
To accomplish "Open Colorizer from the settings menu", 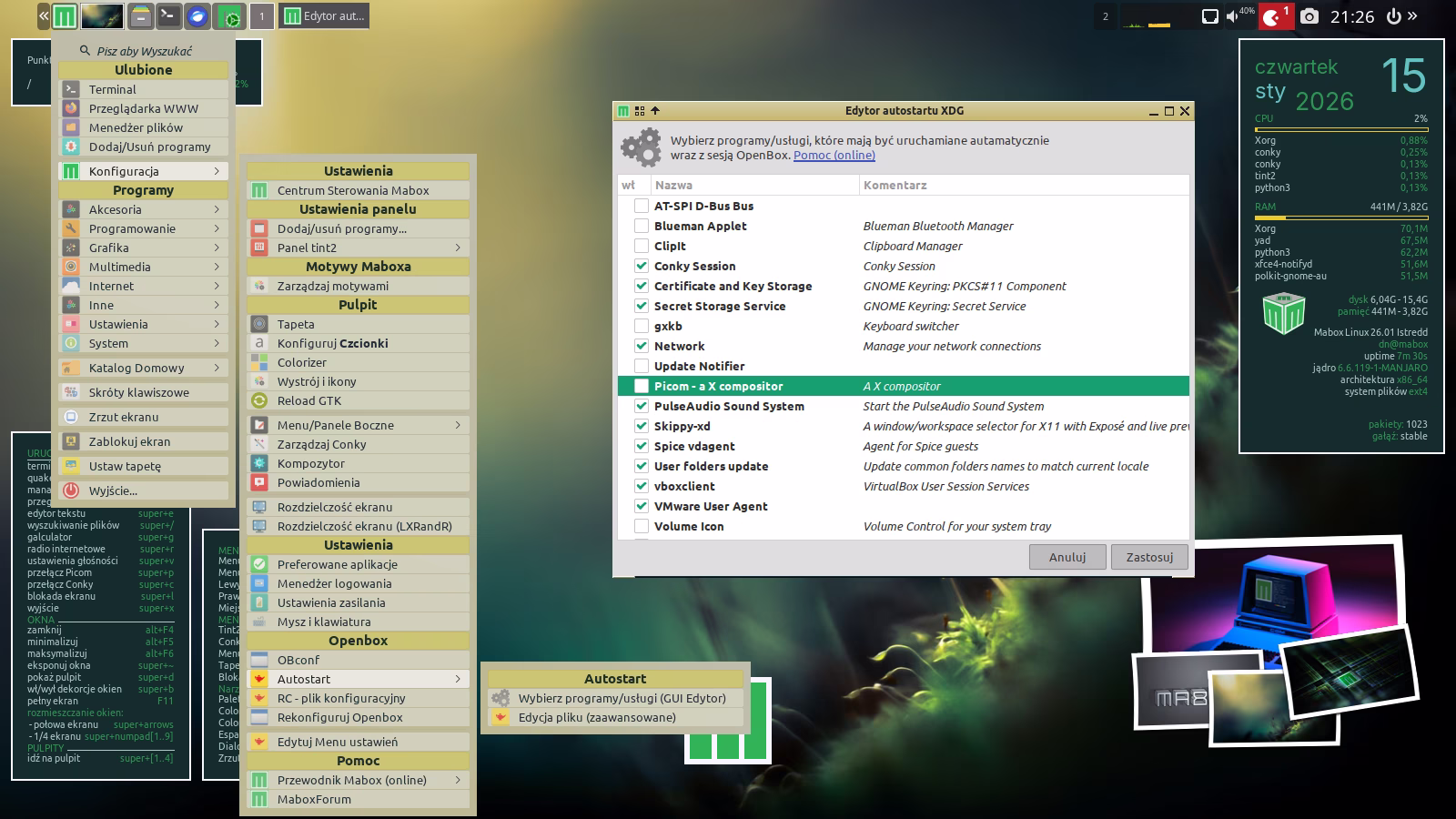I will tap(301, 362).
